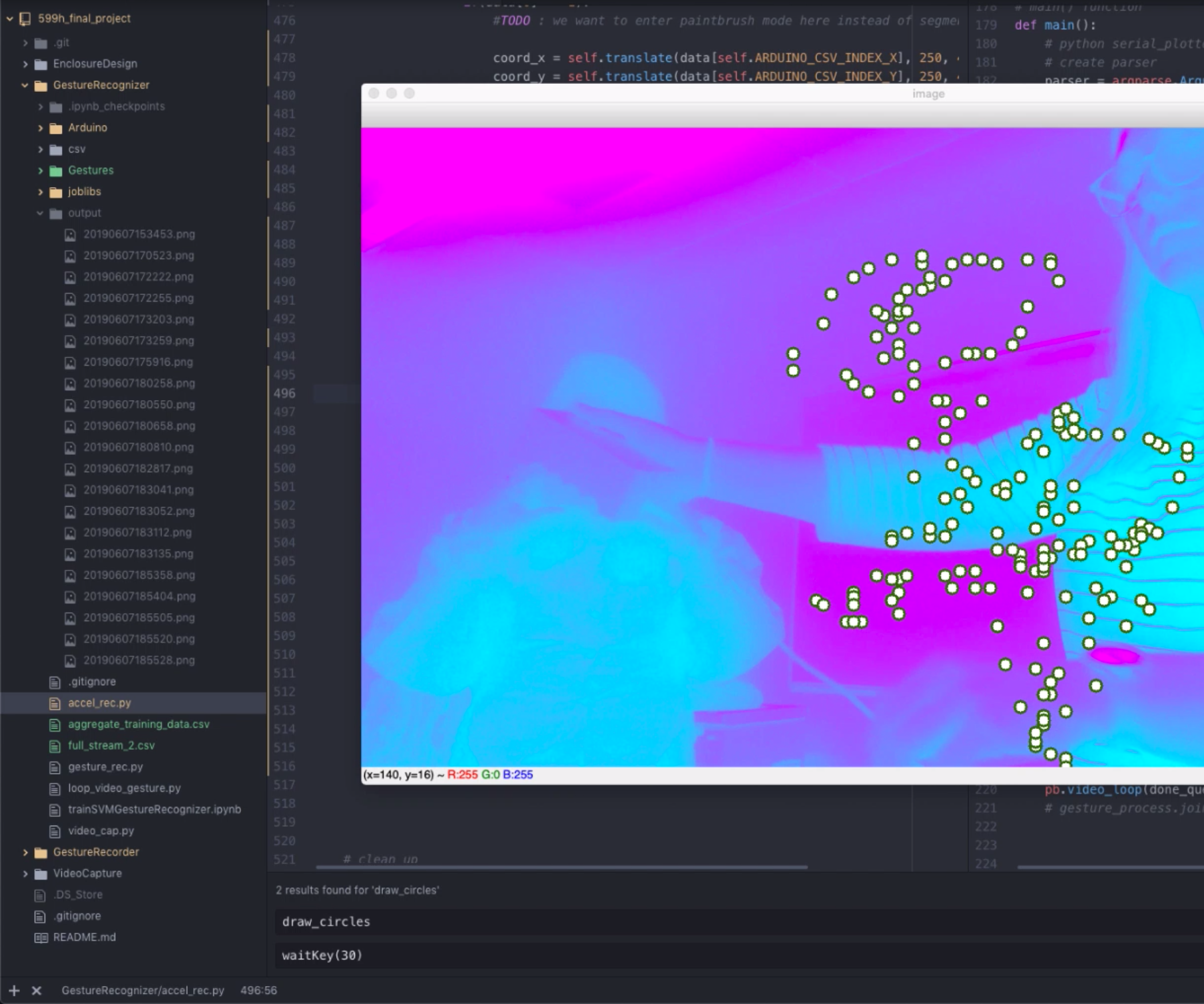The width and height of the screenshot is (1204, 1004).
Task: Click the right editor pane horizontal scrollbar
Action: click(x=1110, y=867)
